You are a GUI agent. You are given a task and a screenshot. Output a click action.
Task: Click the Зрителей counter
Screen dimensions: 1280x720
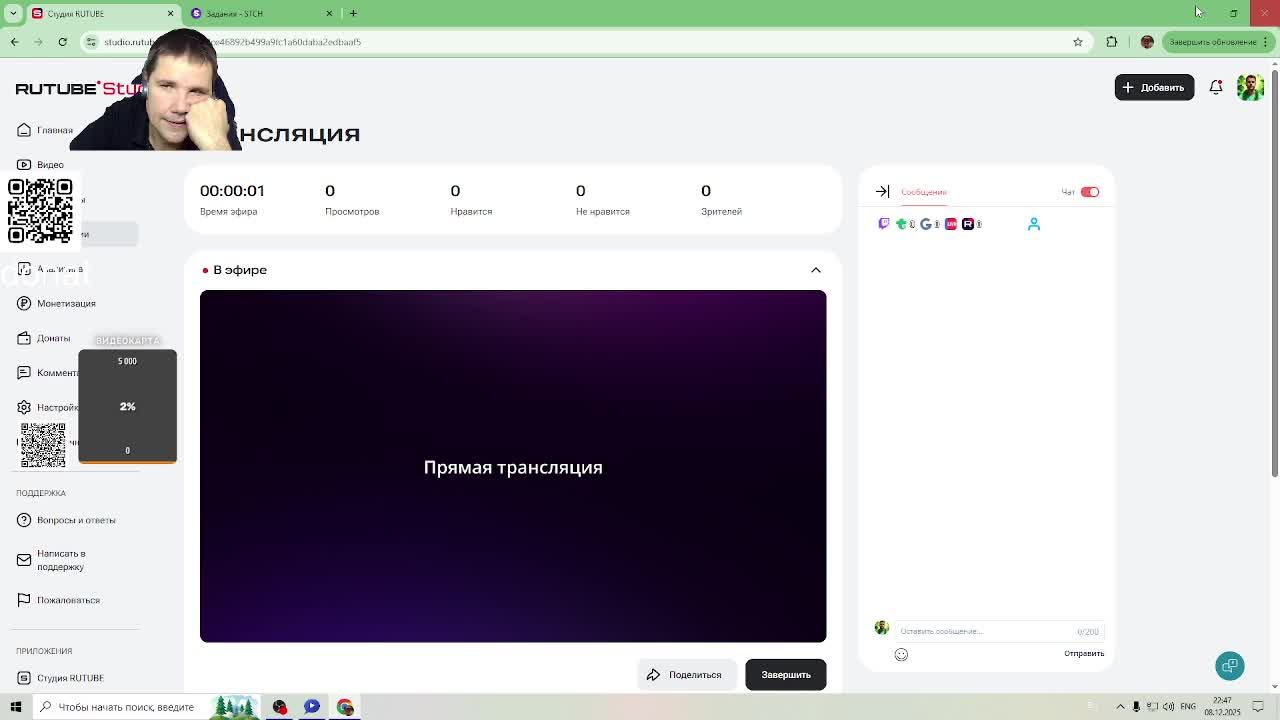tap(721, 200)
